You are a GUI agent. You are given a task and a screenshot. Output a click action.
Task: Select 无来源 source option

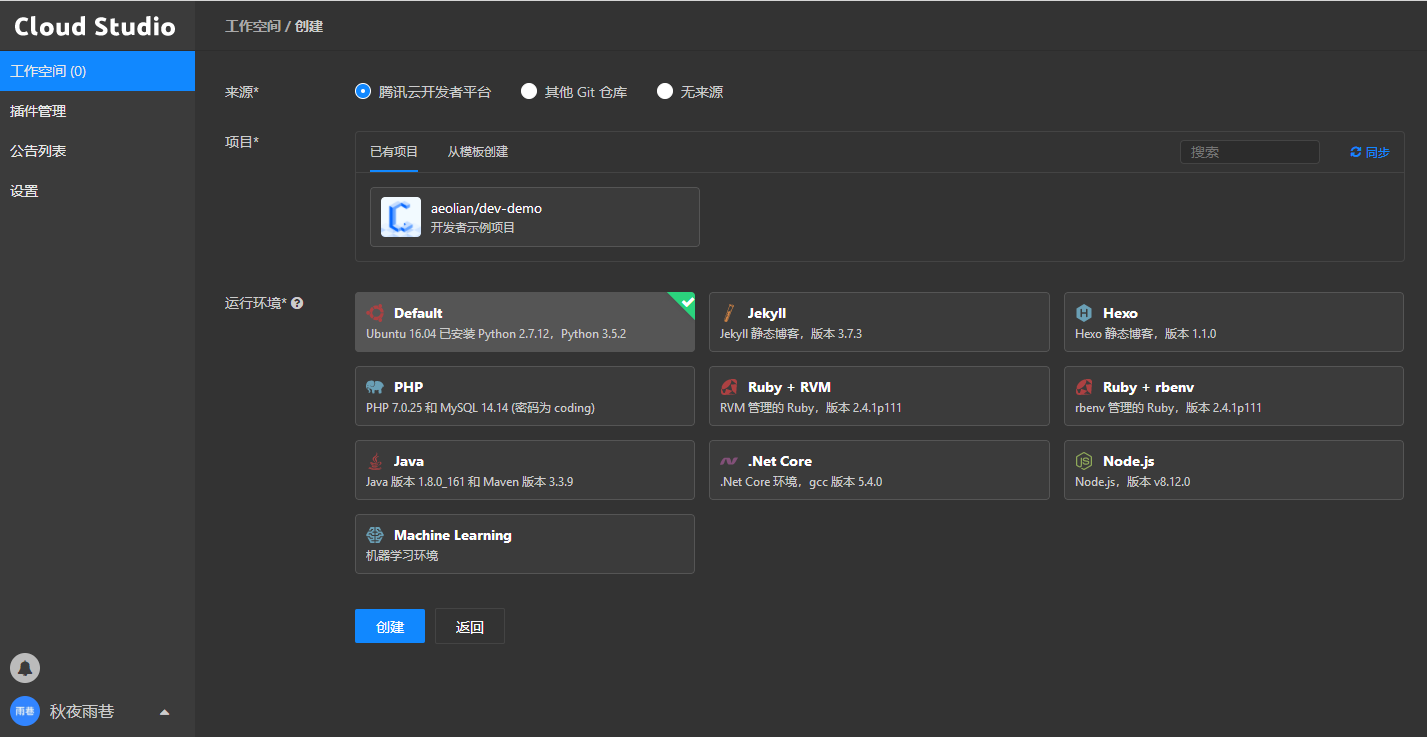click(x=690, y=92)
